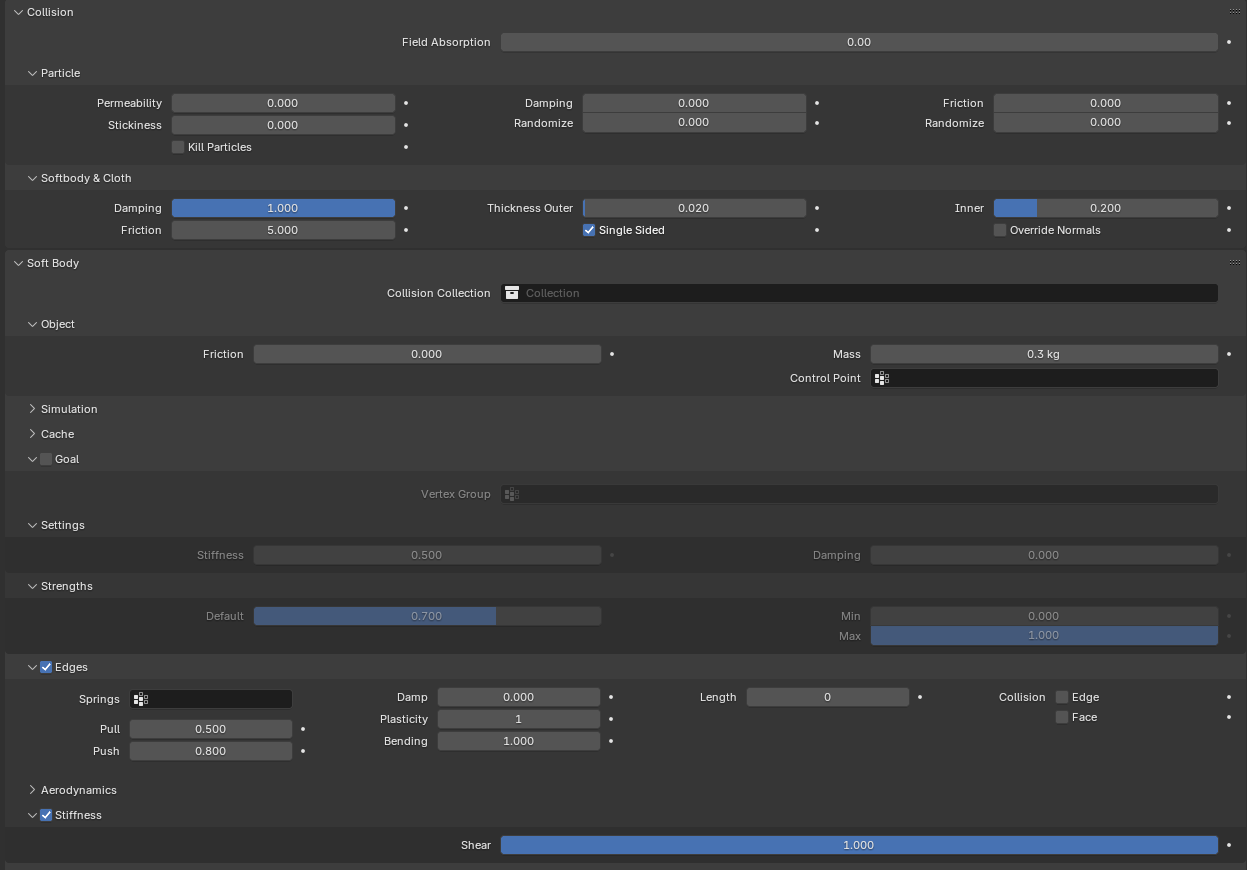Click the animate dot beside Override Normals
The image size is (1247, 870).
(1228, 230)
